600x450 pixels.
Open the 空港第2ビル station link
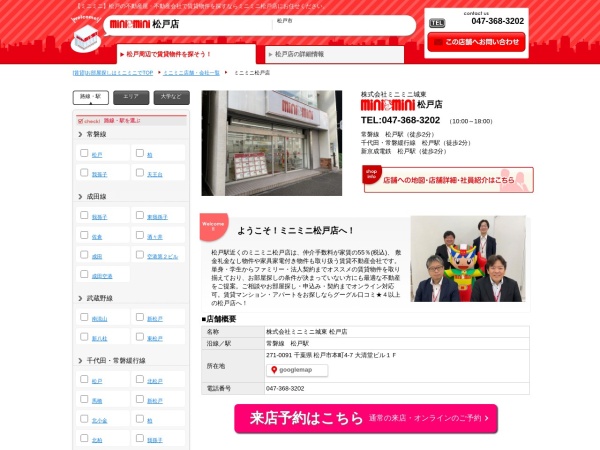coord(163,256)
